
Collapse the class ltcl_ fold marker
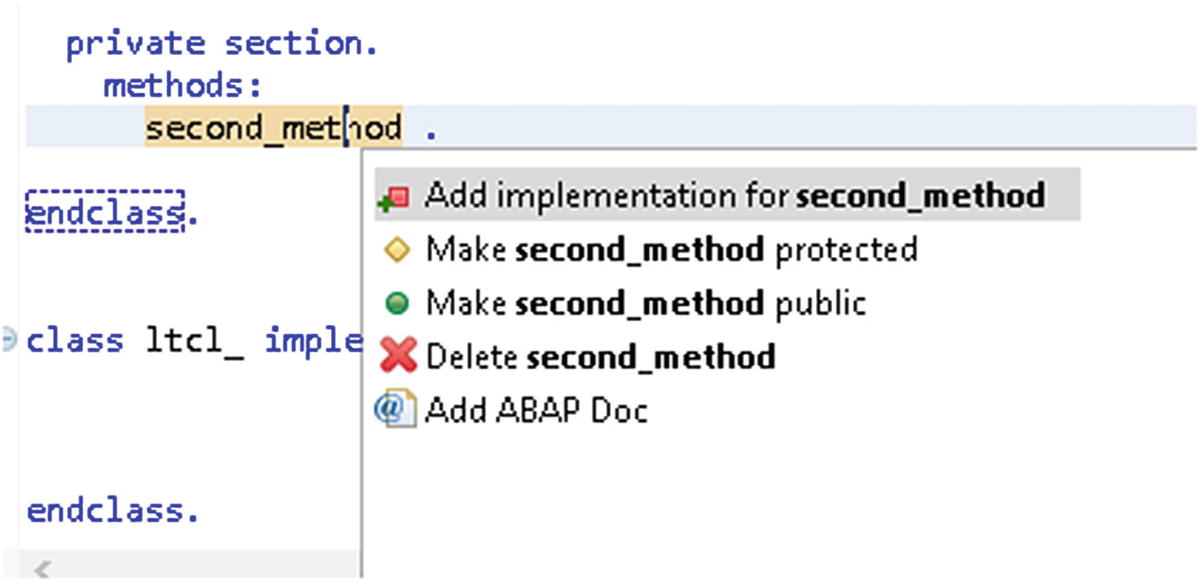pyautogui.click(x=9, y=340)
